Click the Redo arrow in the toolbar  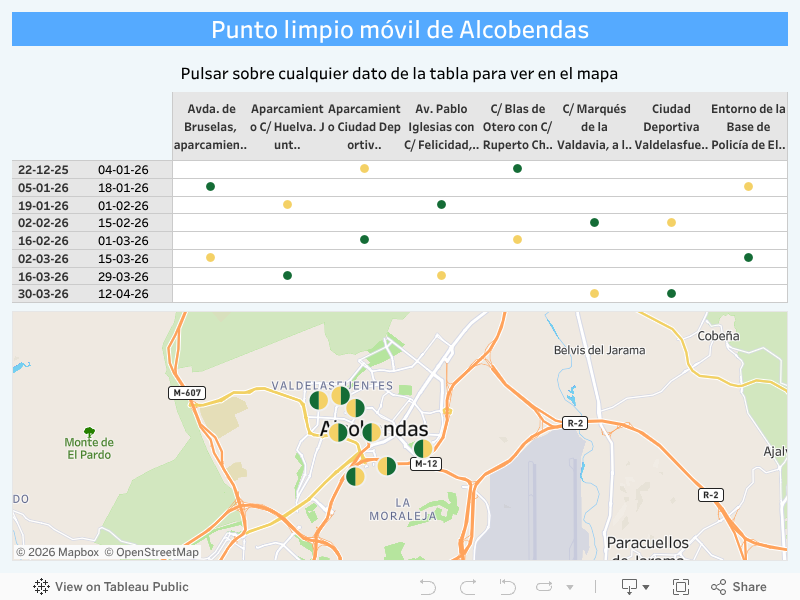click(467, 587)
